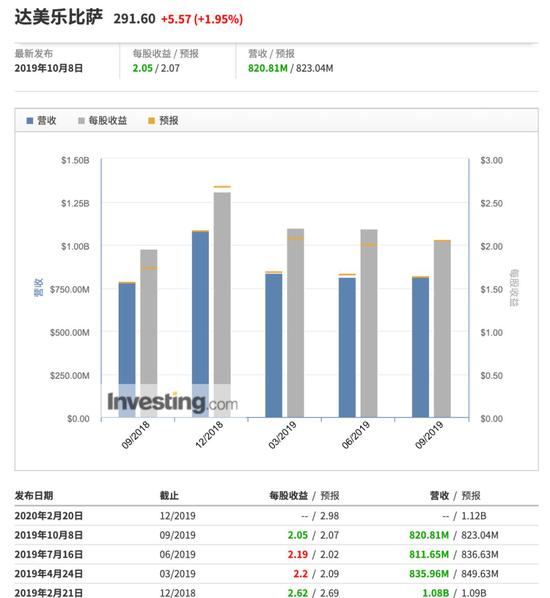Click the 12/2018 x-axis label
This screenshot has height=598, width=550.
(209, 435)
